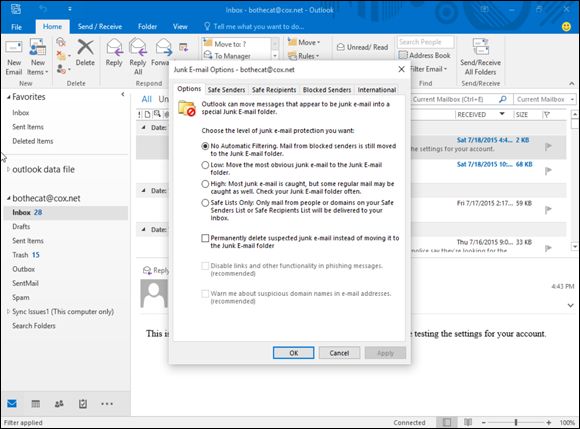Screen dimensions: 580x429
Task: Click the Ignore conversation icon
Action: [61, 41]
